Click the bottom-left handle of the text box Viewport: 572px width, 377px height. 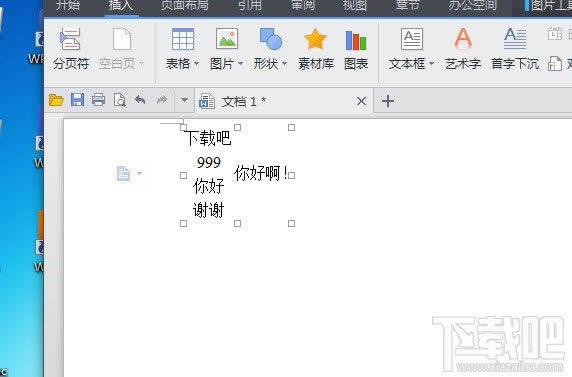183,223
